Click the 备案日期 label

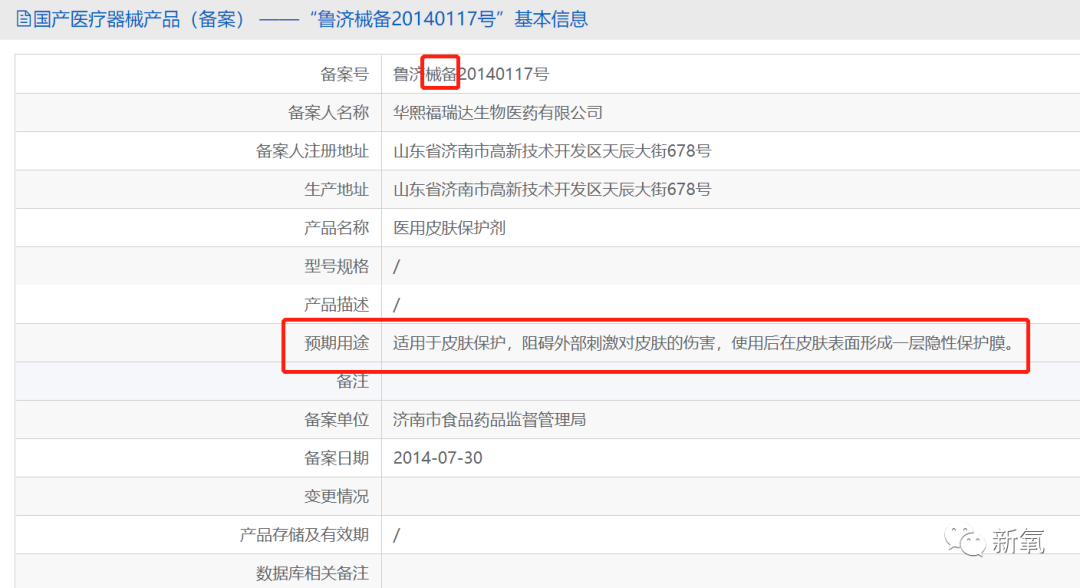337,458
